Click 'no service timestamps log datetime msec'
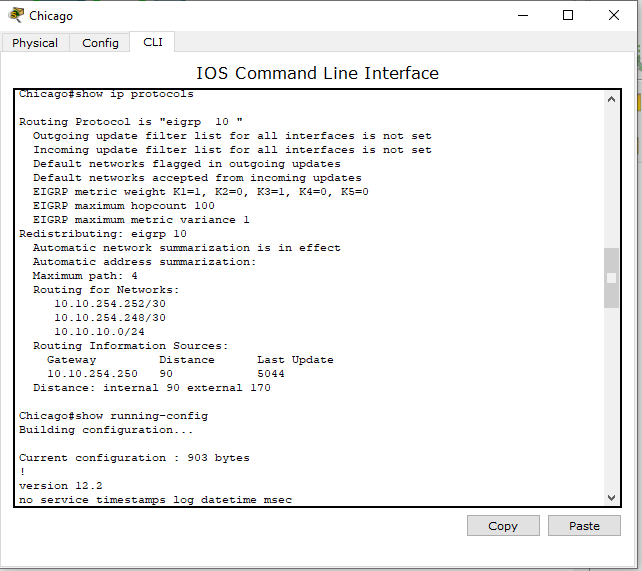The height and width of the screenshot is (571, 642). (155, 500)
